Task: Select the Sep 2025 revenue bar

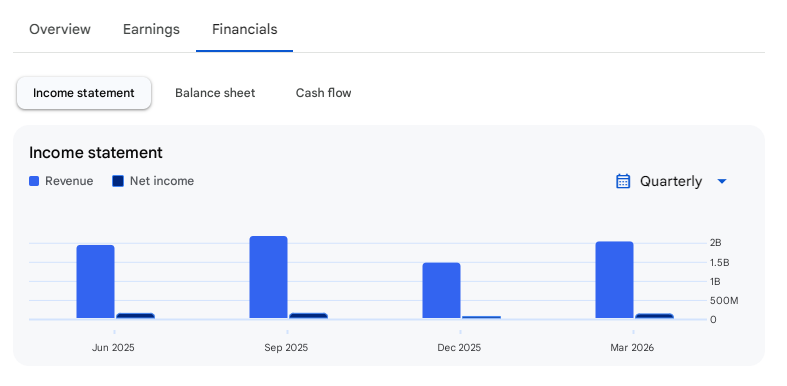Action: tap(269, 277)
